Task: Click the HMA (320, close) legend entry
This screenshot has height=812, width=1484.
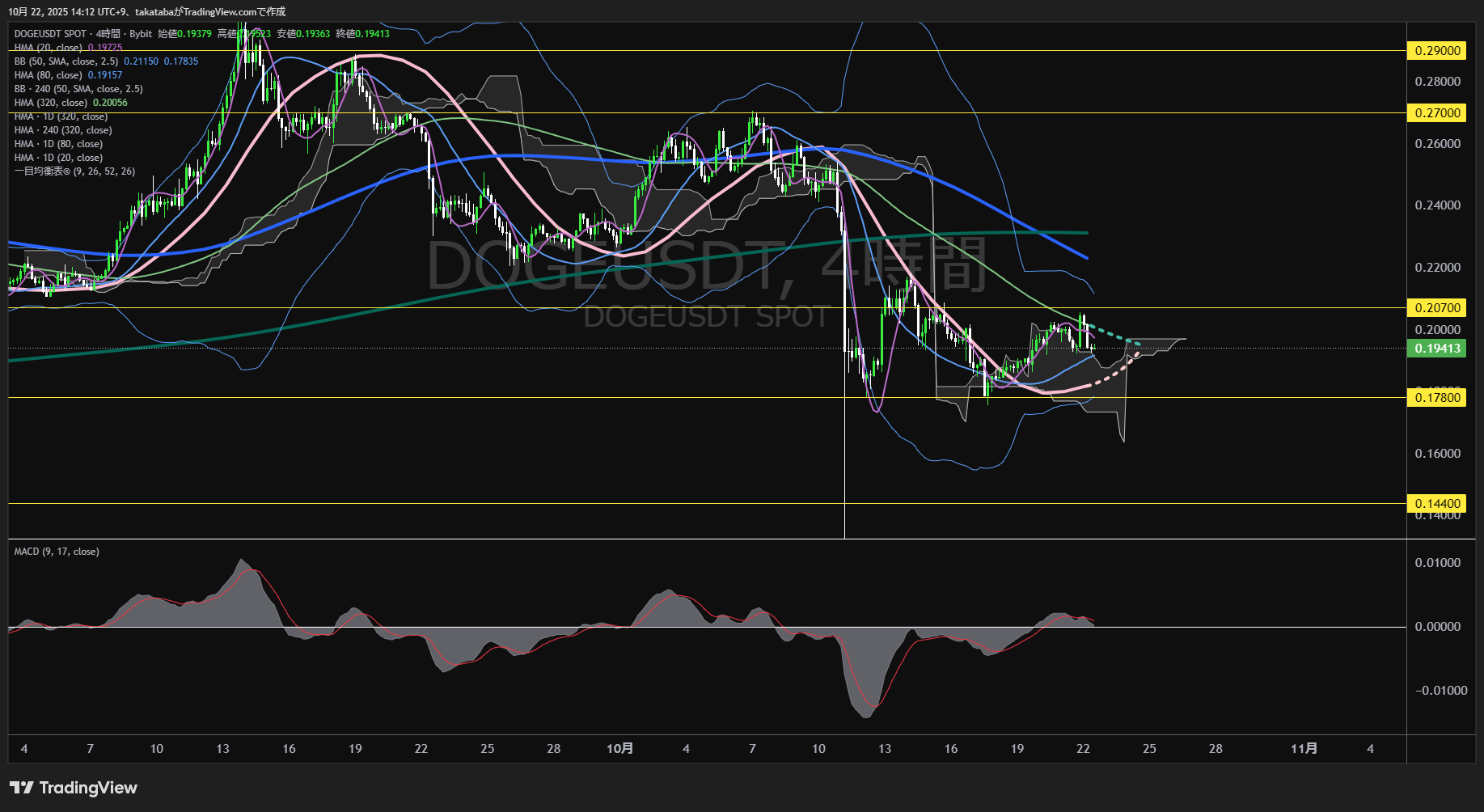Action: click(x=50, y=103)
